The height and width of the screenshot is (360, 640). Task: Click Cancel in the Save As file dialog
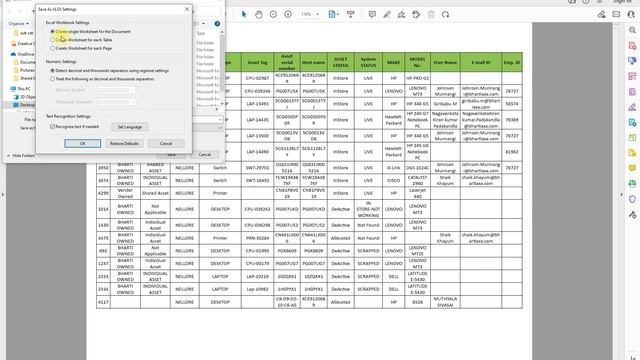(204, 155)
